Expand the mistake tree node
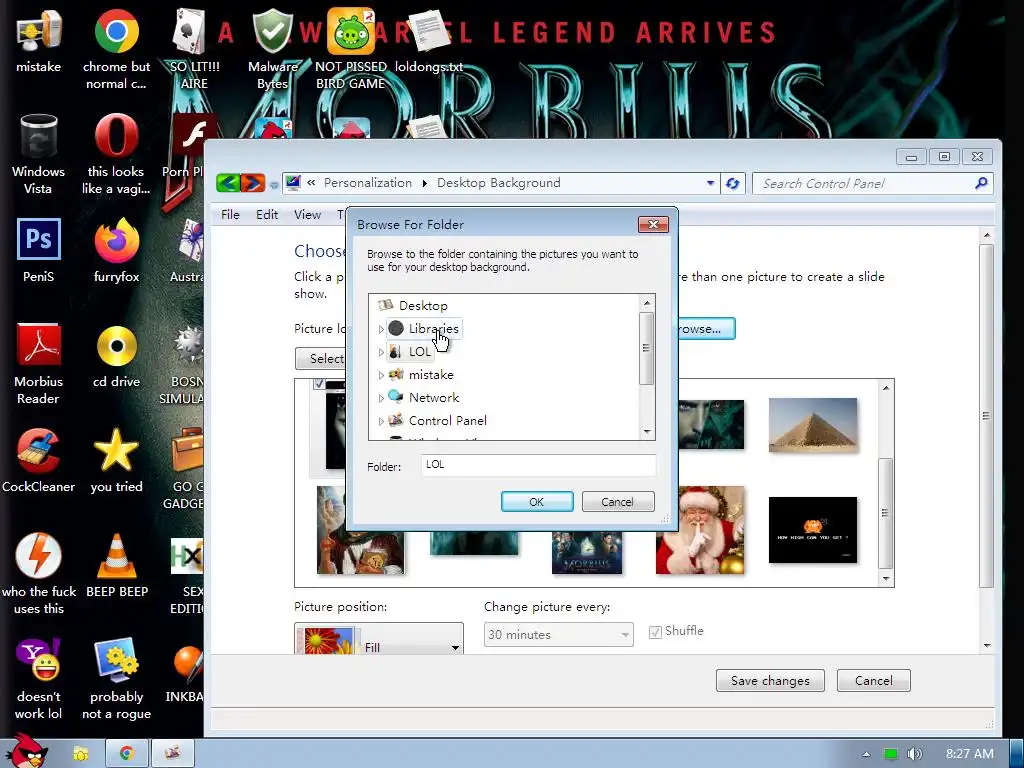 pos(381,376)
